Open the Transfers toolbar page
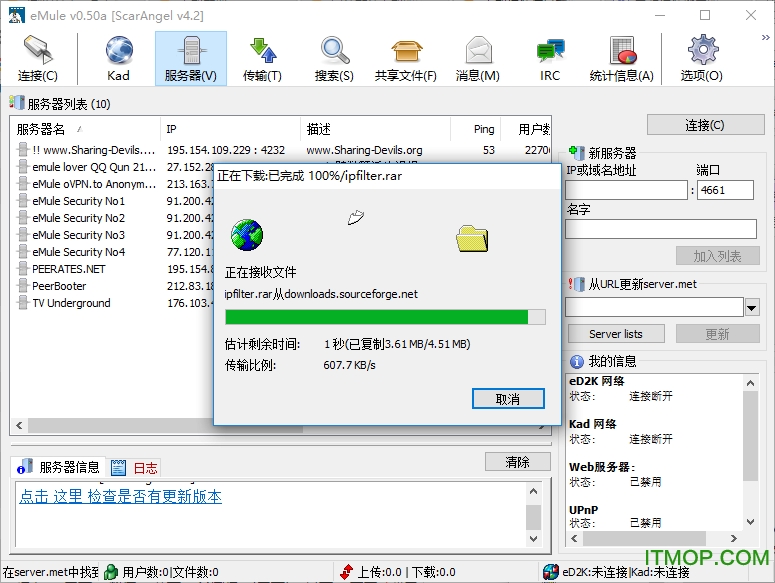 tap(262, 58)
